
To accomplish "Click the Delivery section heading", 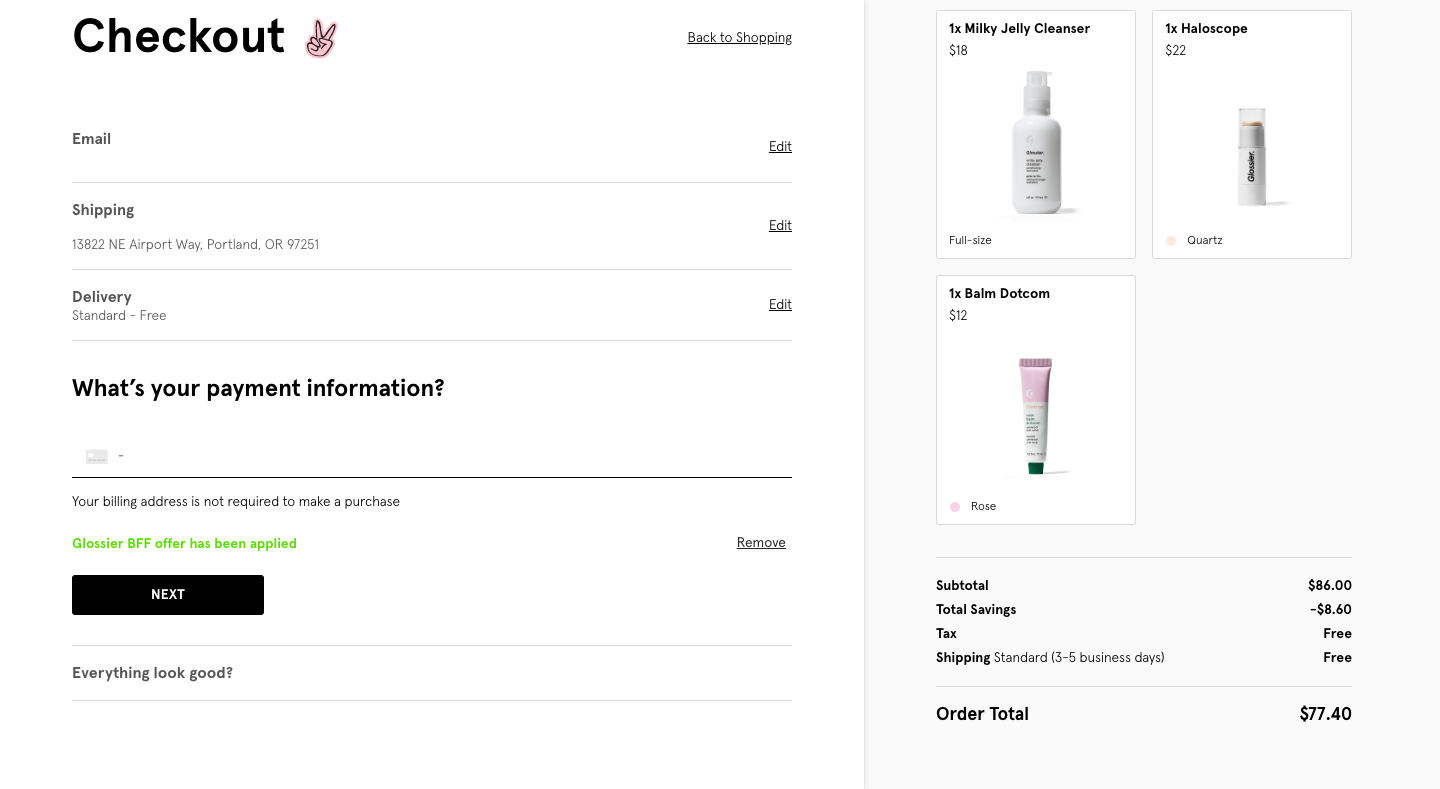I will [102, 297].
